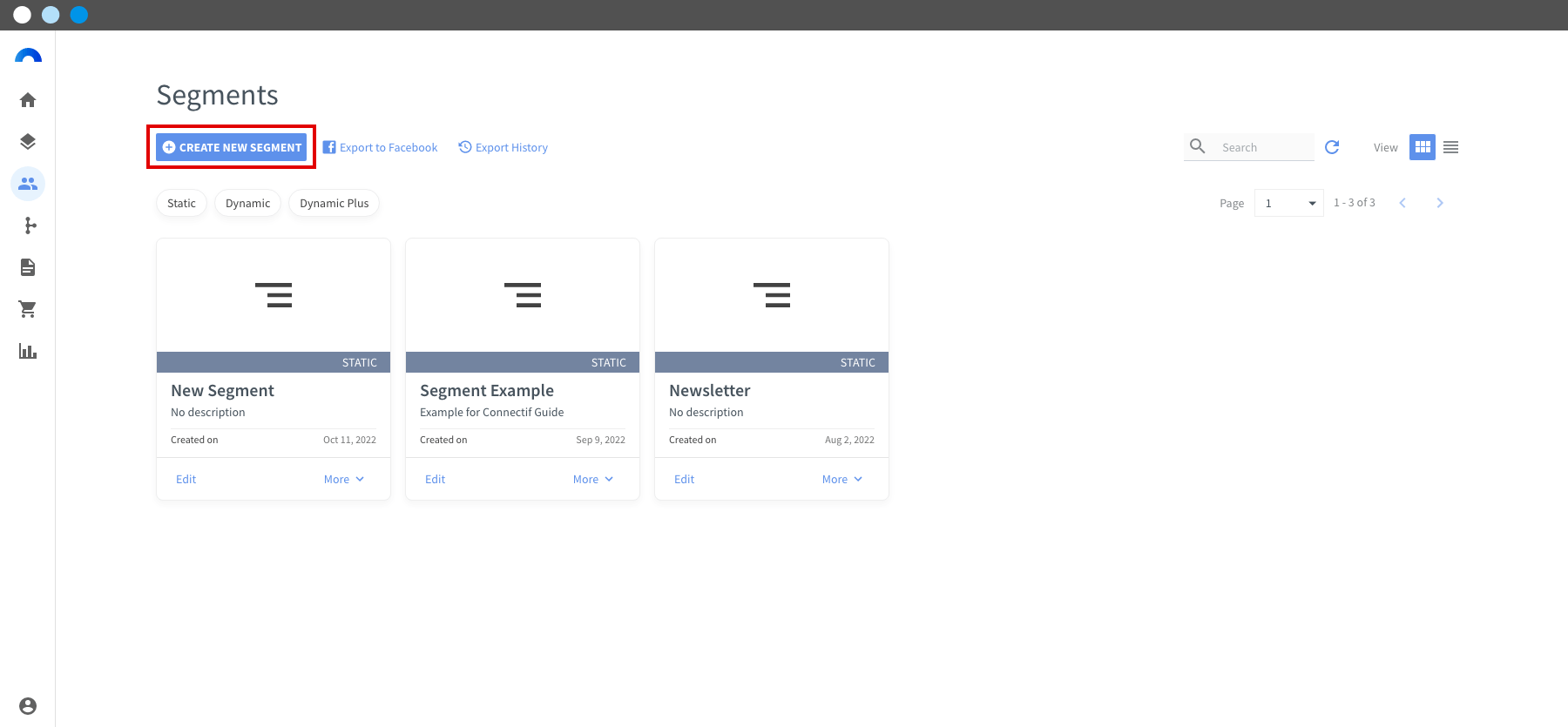
Task: Open the workflows branch sidebar icon
Action: pyautogui.click(x=30, y=226)
